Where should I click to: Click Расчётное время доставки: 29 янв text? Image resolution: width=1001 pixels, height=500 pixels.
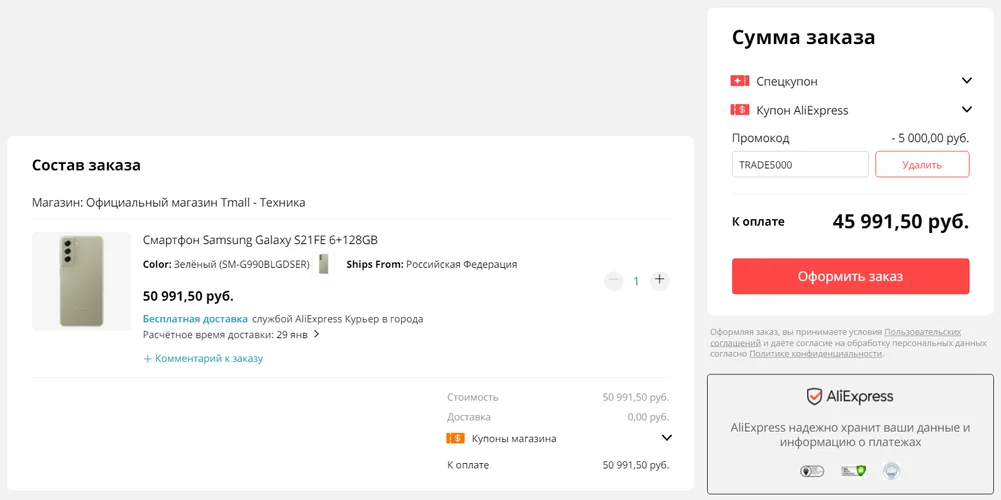pyautogui.click(x=226, y=334)
